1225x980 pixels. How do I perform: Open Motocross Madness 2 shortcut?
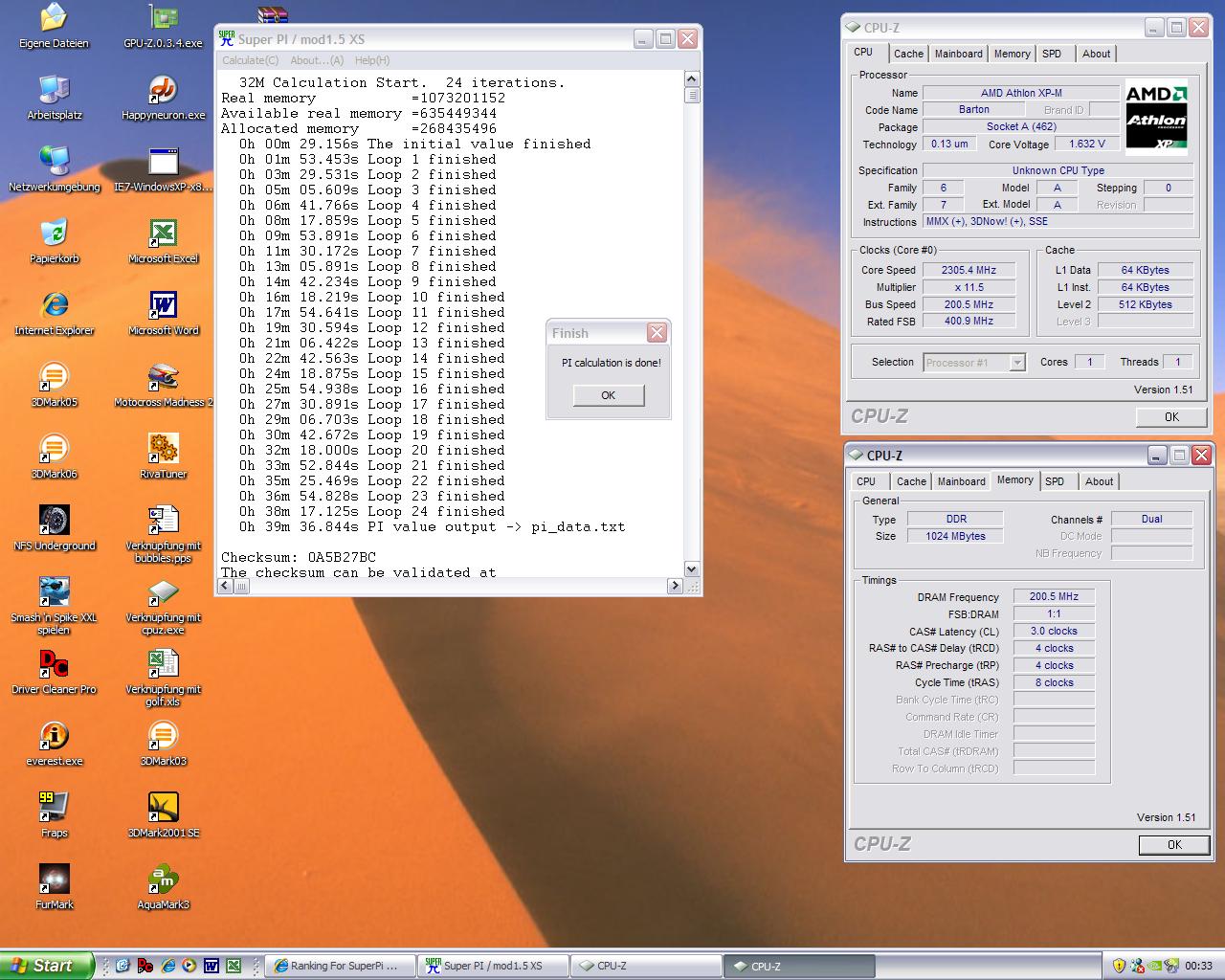pos(163,385)
